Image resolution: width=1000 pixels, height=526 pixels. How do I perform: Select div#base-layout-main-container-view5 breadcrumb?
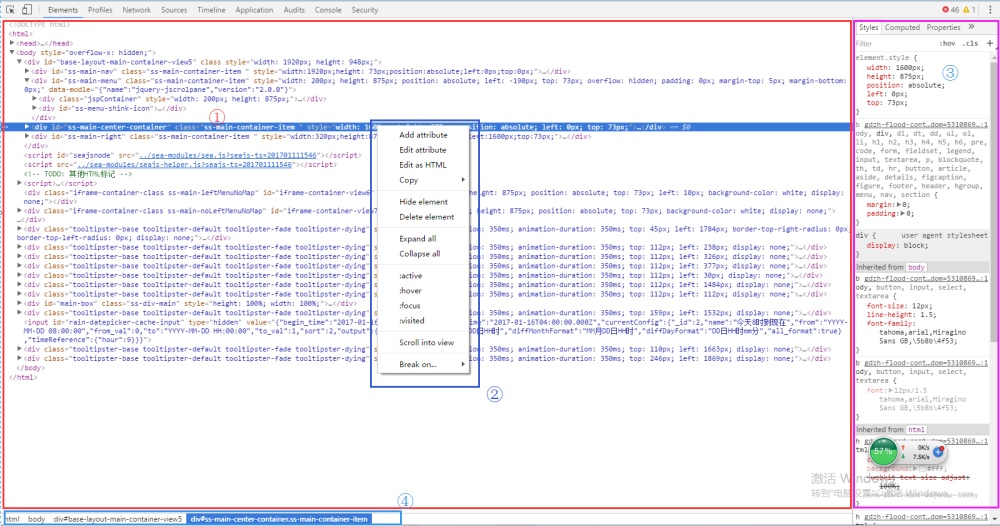click(x=118, y=519)
